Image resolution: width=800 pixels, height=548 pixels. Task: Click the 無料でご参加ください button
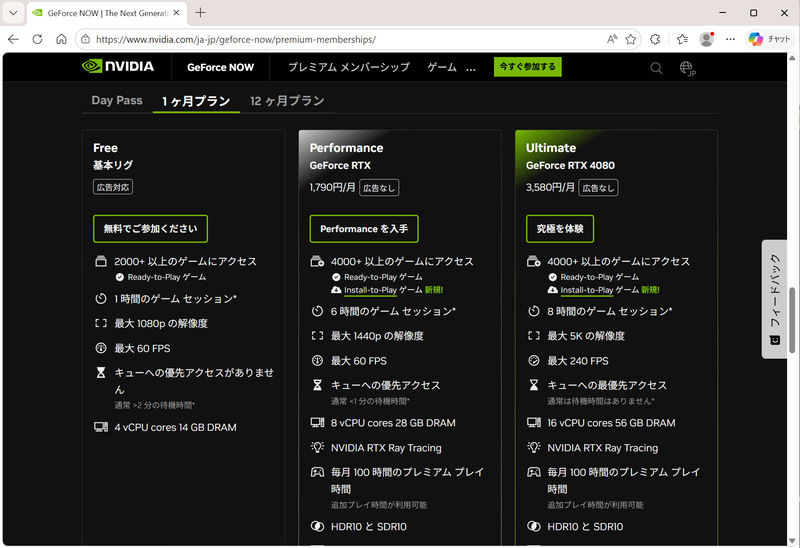click(x=151, y=229)
